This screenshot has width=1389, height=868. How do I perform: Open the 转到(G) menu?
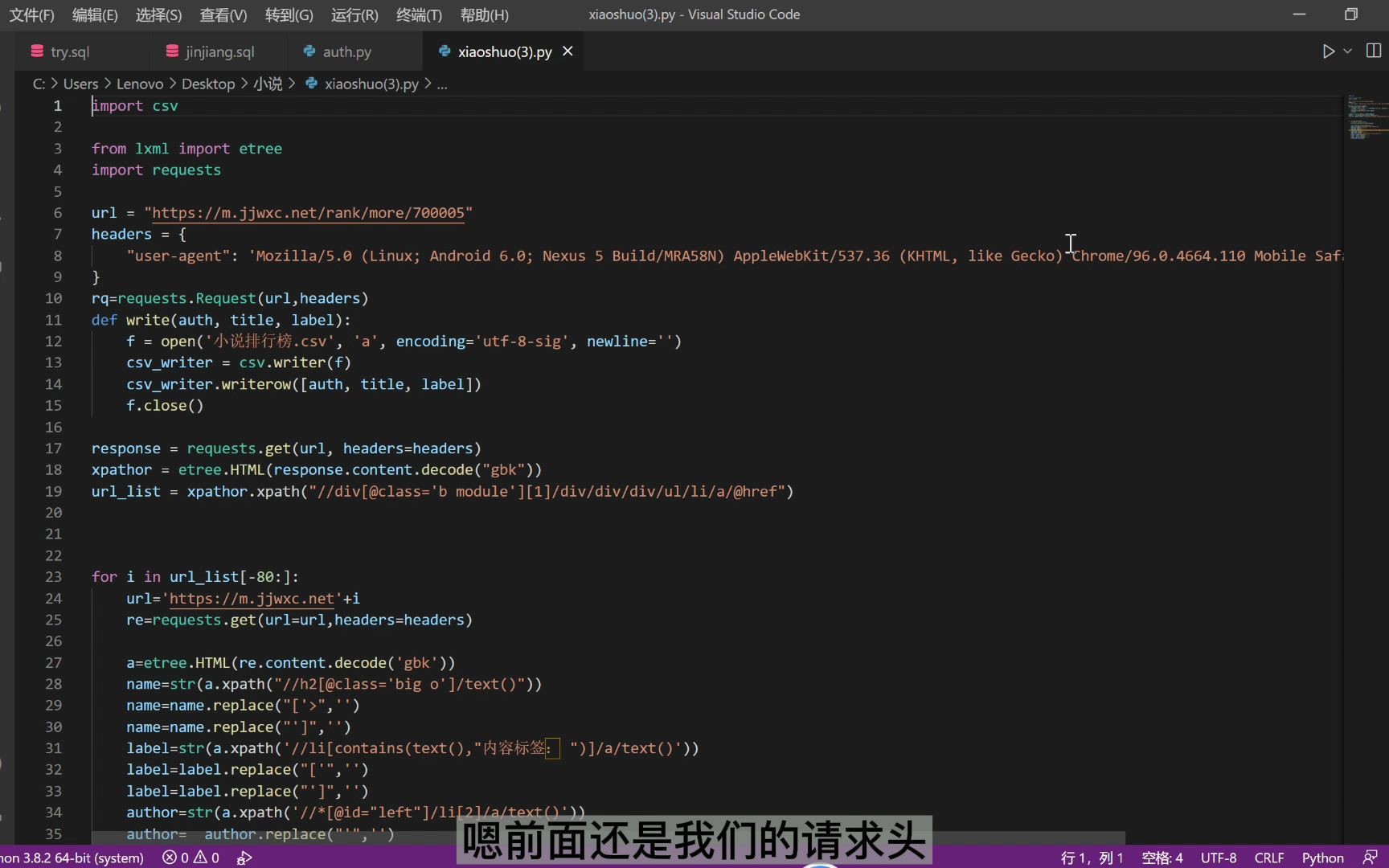coord(289,14)
